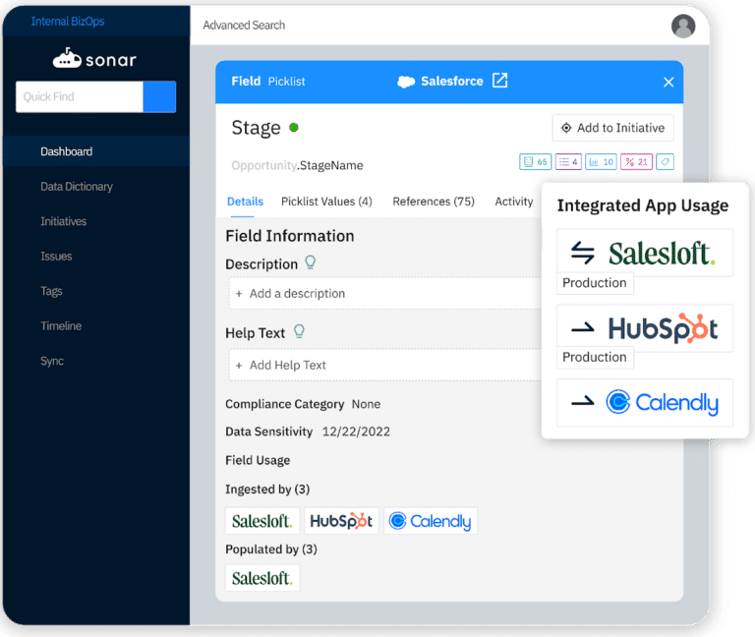Click Add Help Text field
755x637 pixels.
tap(385, 365)
